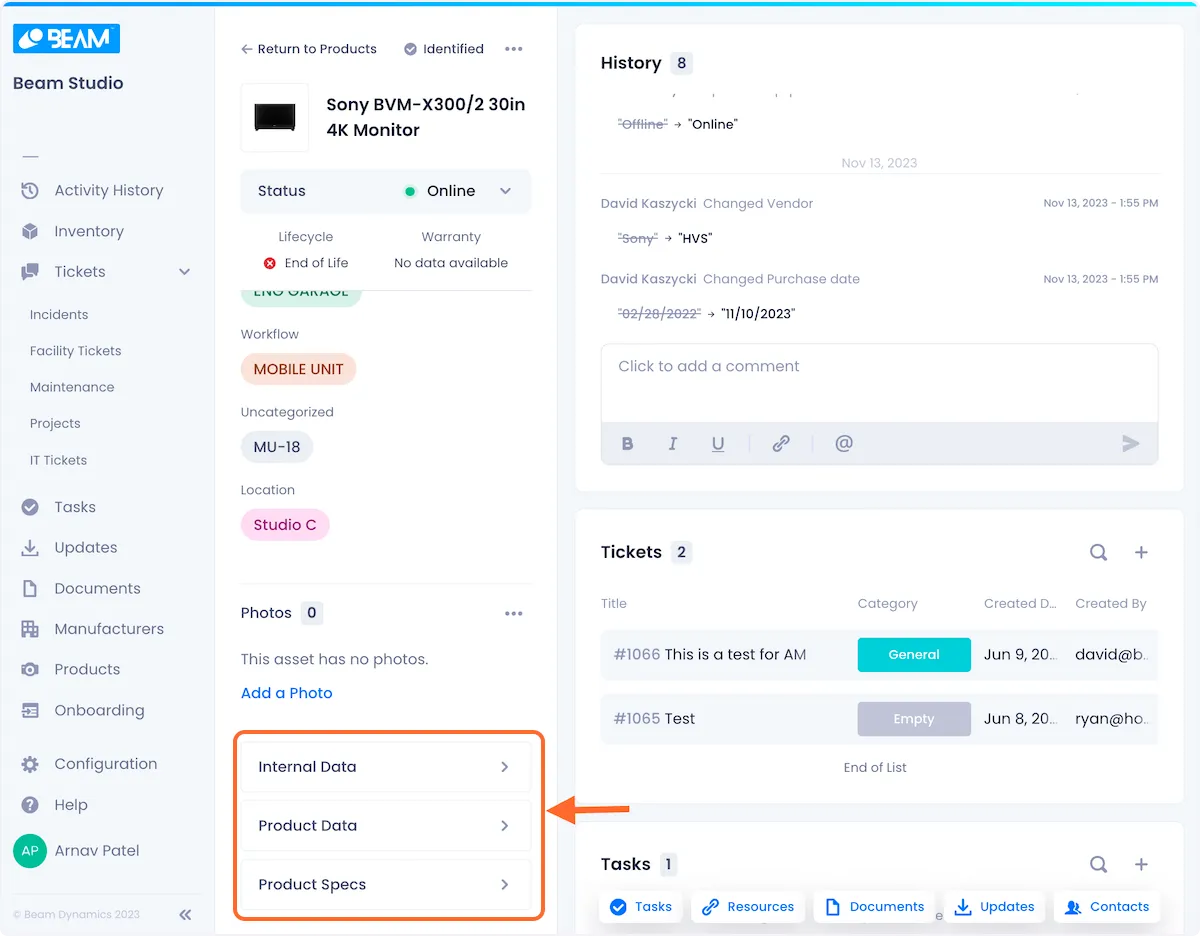Collapse the Tickets submenu chevron in sidebar
The height and width of the screenshot is (936, 1200).
tap(184, 272)
